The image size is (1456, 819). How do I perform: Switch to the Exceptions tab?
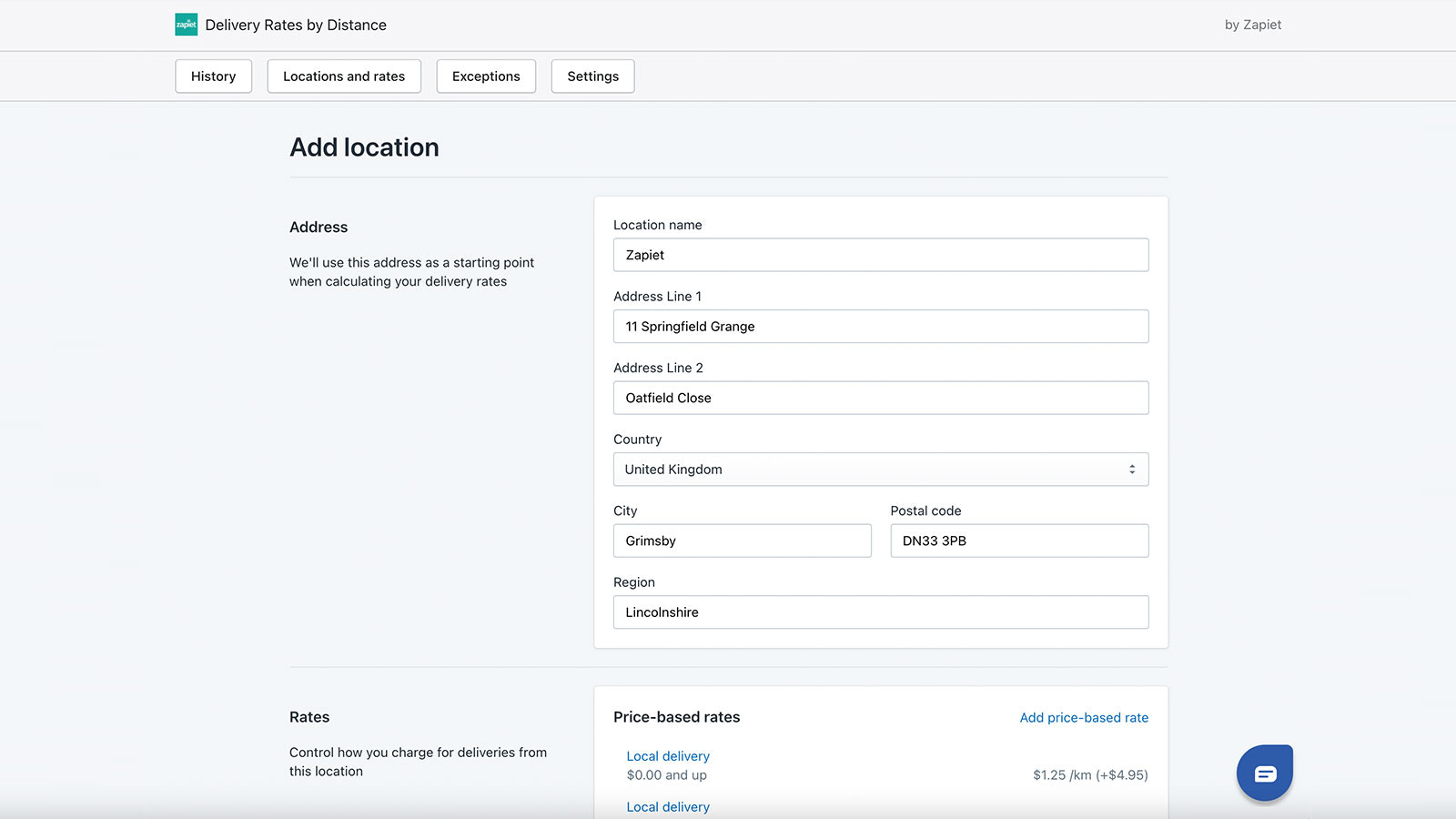coord(486,76)
